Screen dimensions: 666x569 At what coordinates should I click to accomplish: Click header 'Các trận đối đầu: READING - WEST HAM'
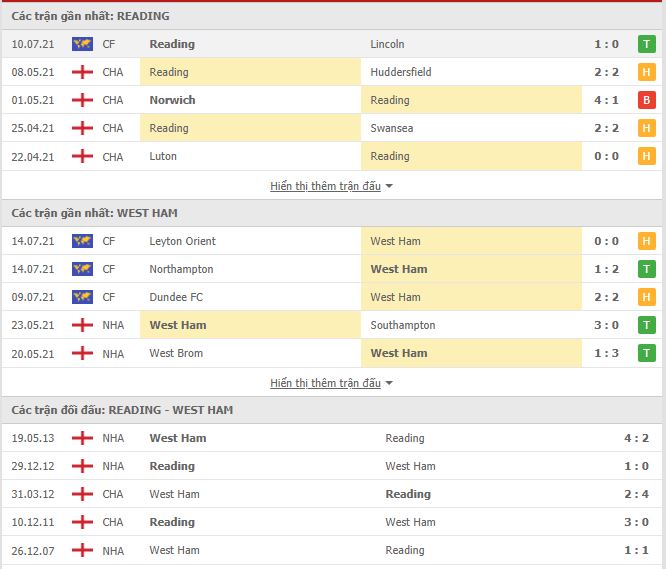pyautogui.click(x=122, y=410)
